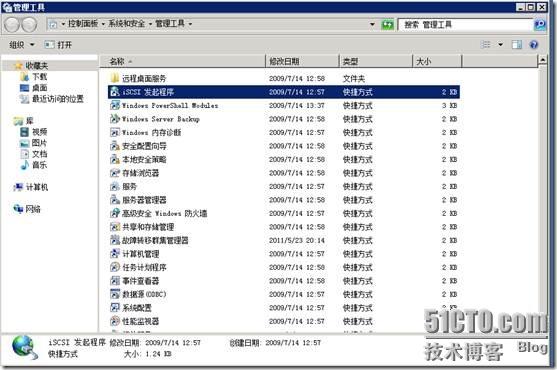Click the 2011/5/23 20:14 date cell
557x370 pixels.
297,240
